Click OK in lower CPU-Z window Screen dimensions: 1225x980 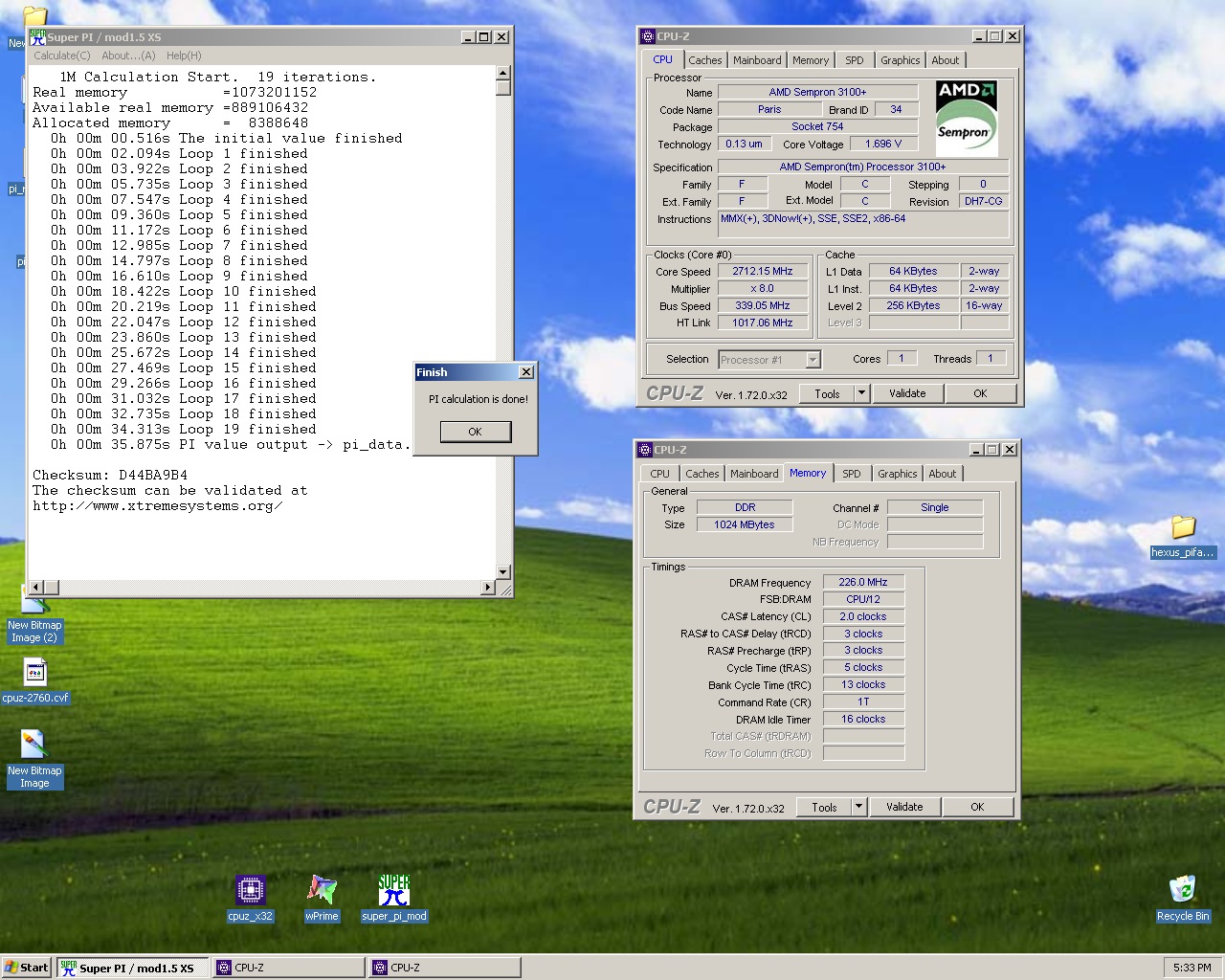pyautogui.click(x=977, y=807)
